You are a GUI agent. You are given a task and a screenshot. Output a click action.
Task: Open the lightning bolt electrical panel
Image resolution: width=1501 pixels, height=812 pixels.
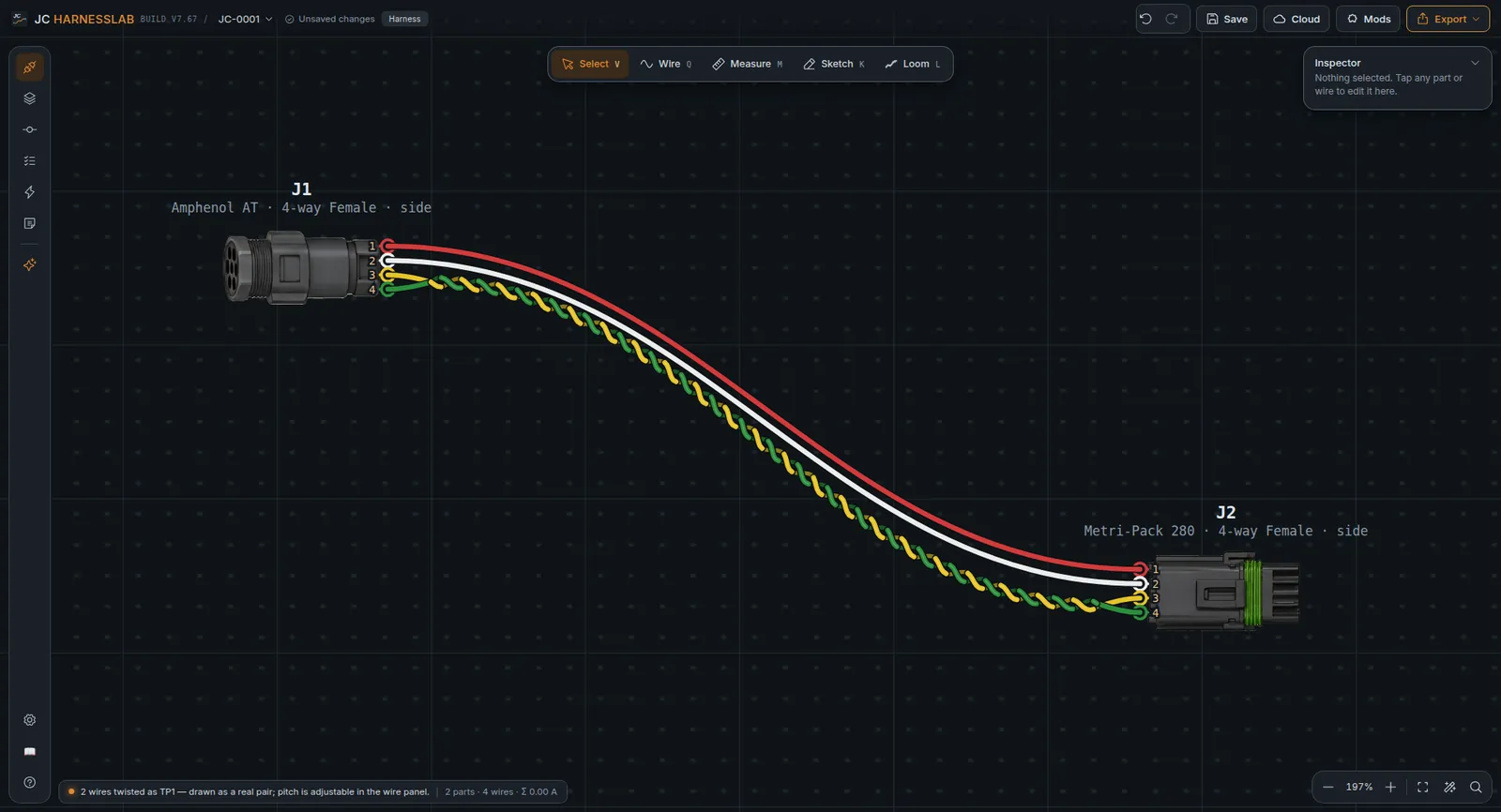coord(30,192)
